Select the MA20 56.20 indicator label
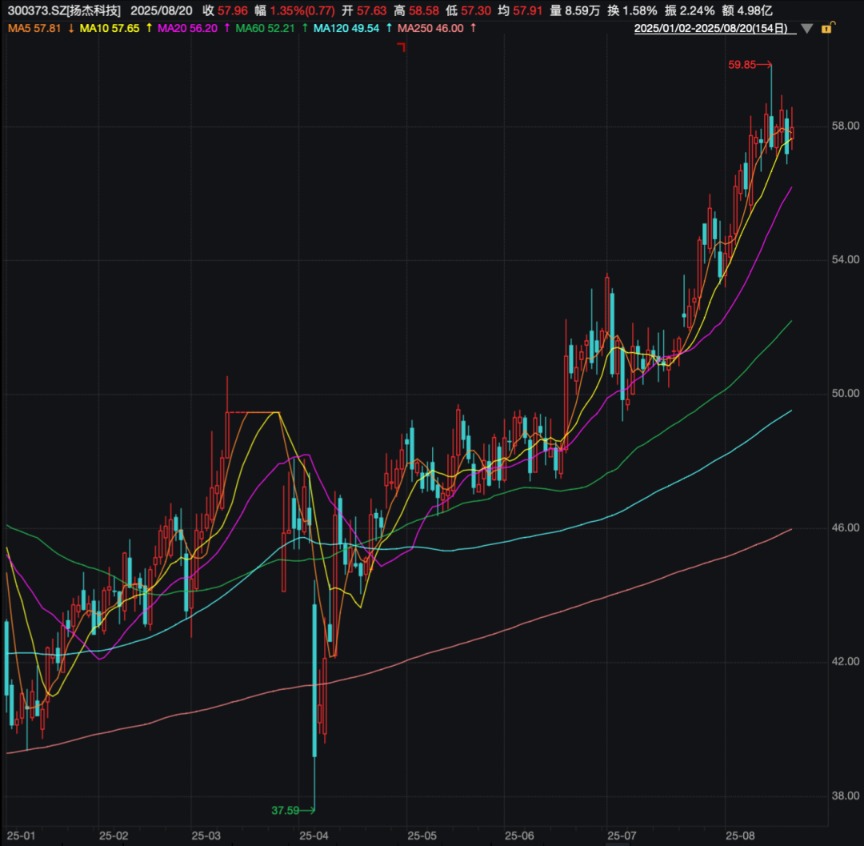 coord(187,29)
